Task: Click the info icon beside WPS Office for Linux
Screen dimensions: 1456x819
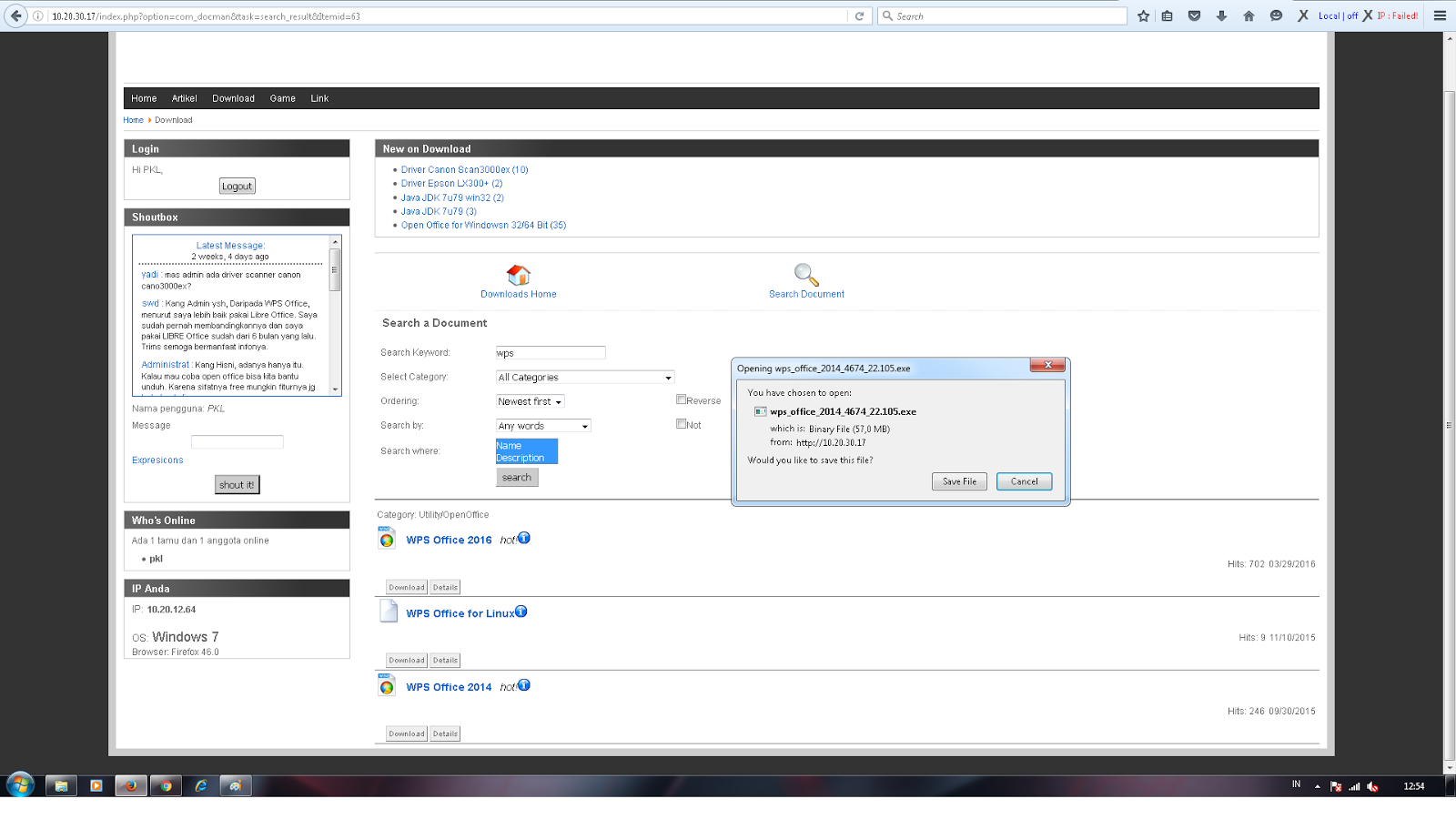Action: (521, 612)
